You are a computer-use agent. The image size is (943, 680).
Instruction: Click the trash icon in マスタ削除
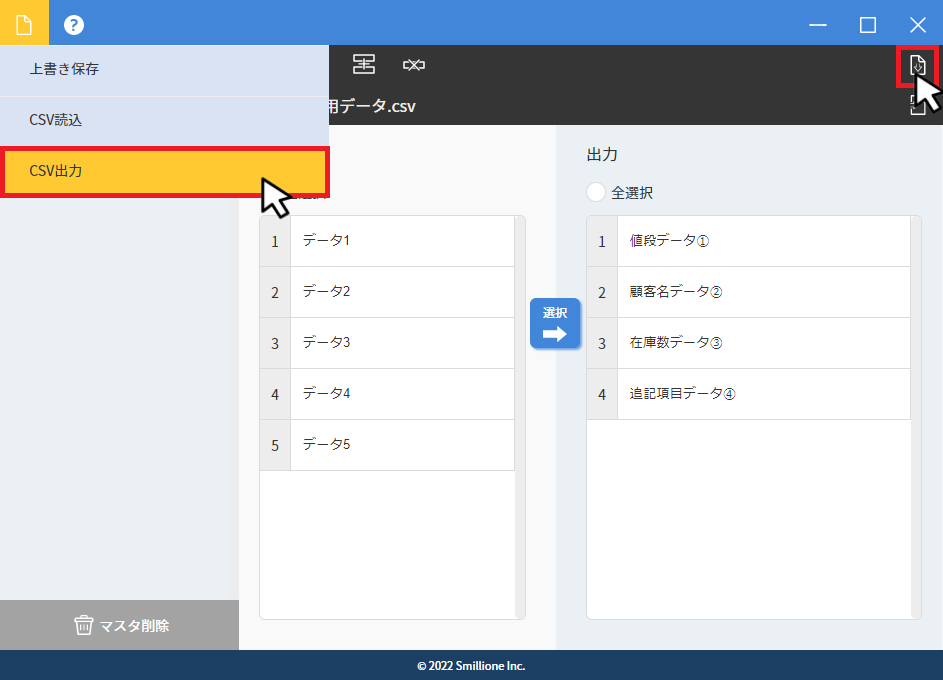(x=84, y=625)
